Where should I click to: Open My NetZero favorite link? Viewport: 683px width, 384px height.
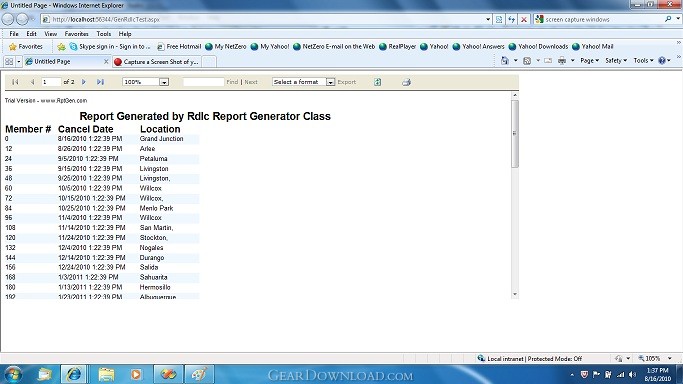[x=226, y=47]
